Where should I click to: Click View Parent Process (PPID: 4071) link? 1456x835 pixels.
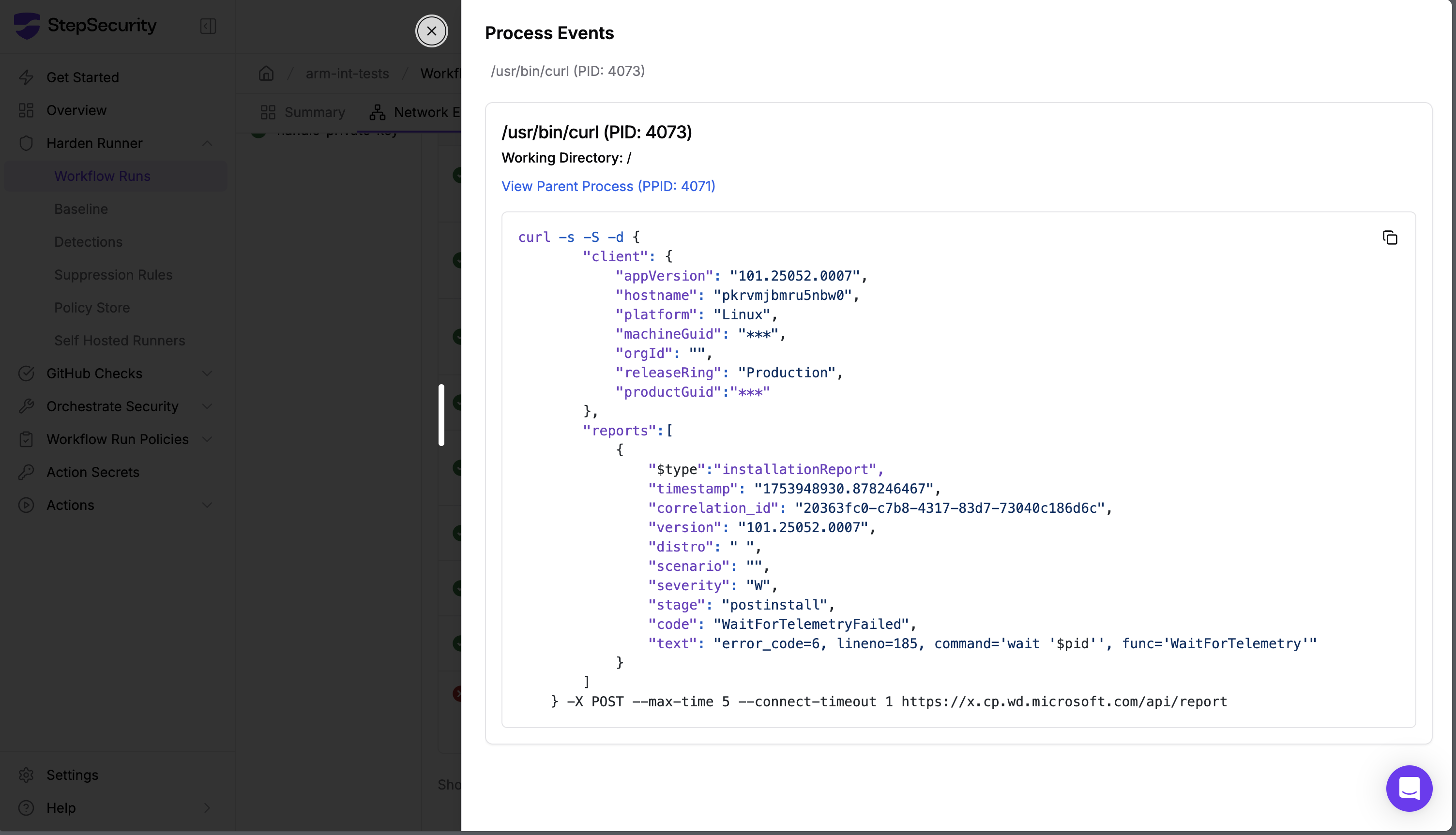click(x=608, y=186)
